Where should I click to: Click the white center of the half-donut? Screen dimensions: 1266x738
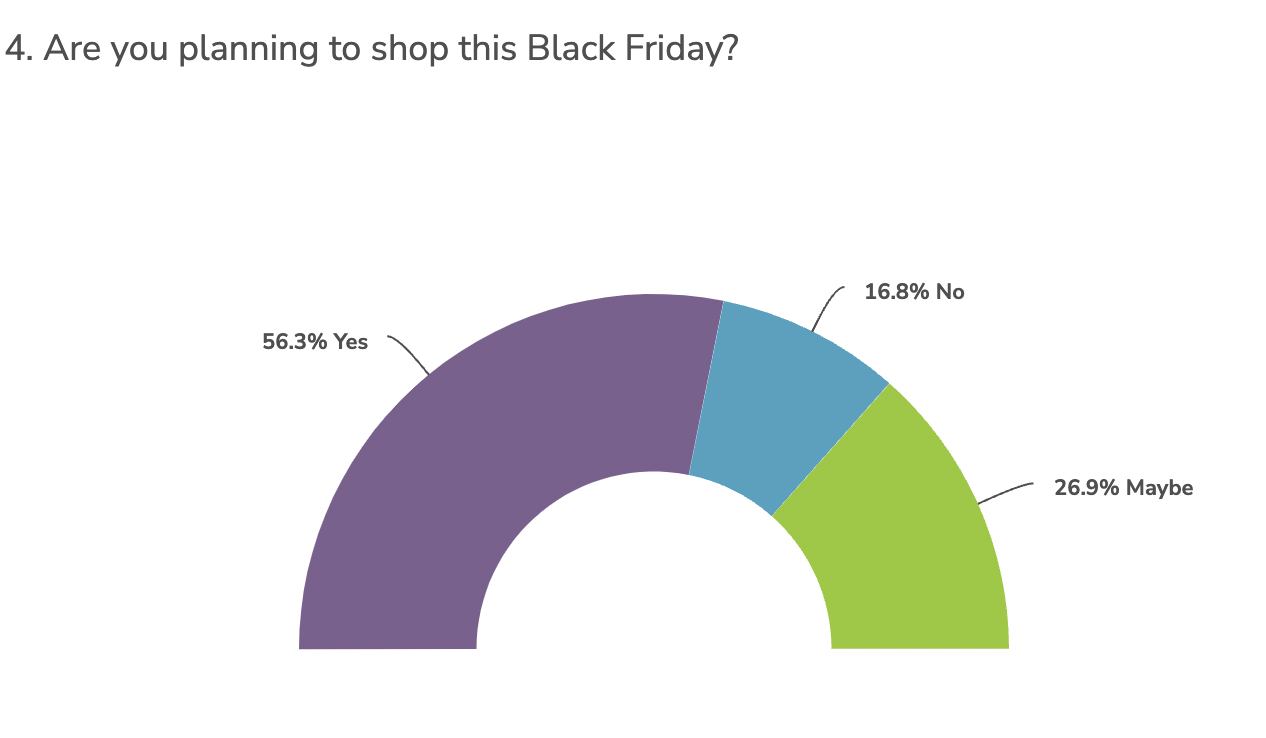coord(654,580)
